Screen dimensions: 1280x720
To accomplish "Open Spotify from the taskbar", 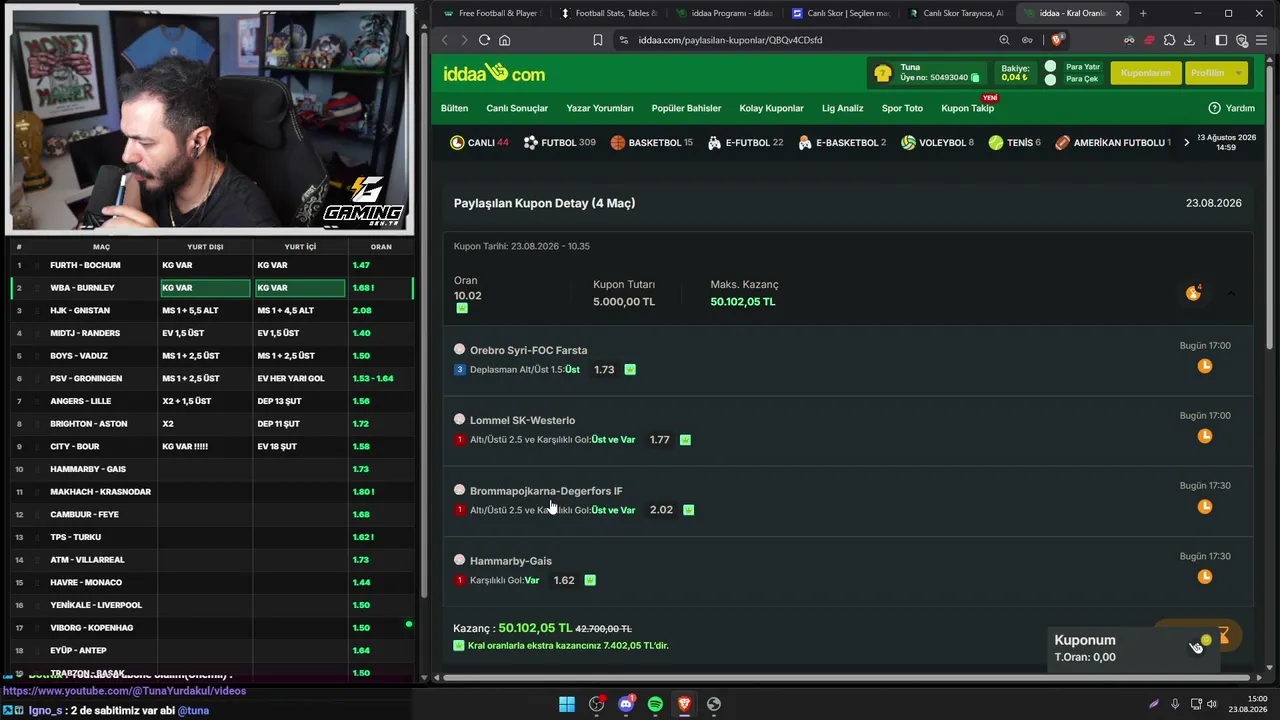I will (x=655, y=704).
